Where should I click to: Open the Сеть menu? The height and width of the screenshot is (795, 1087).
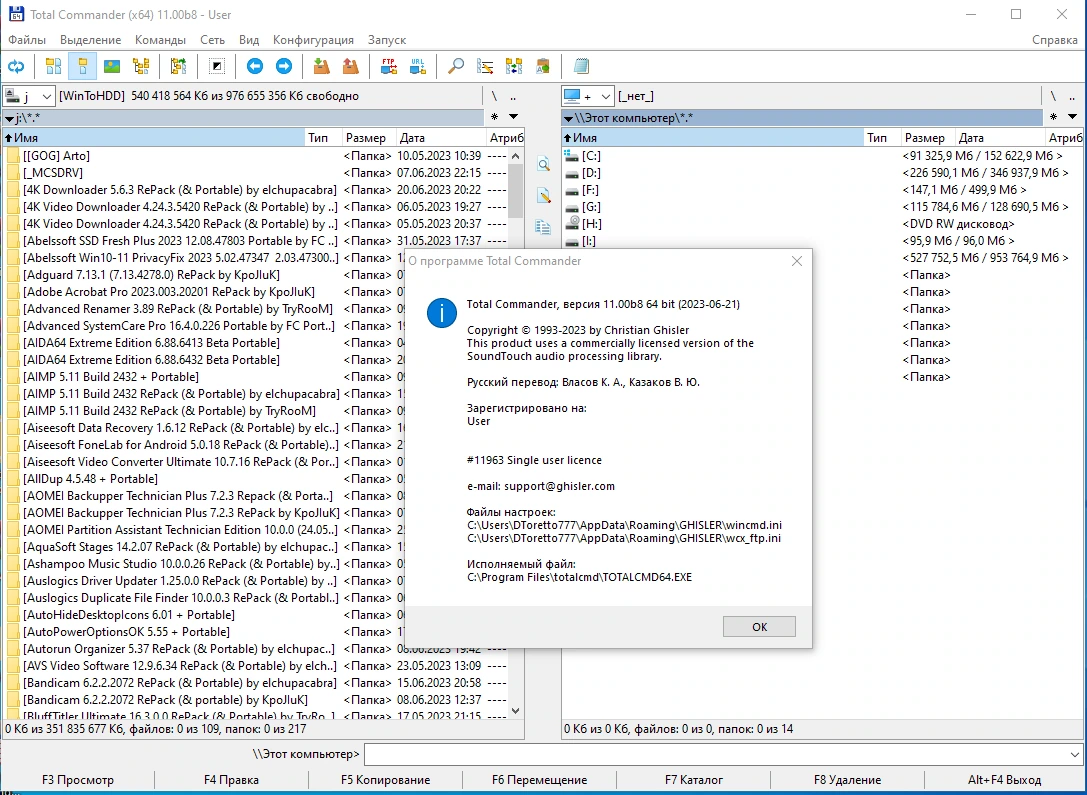click(212, 40)
